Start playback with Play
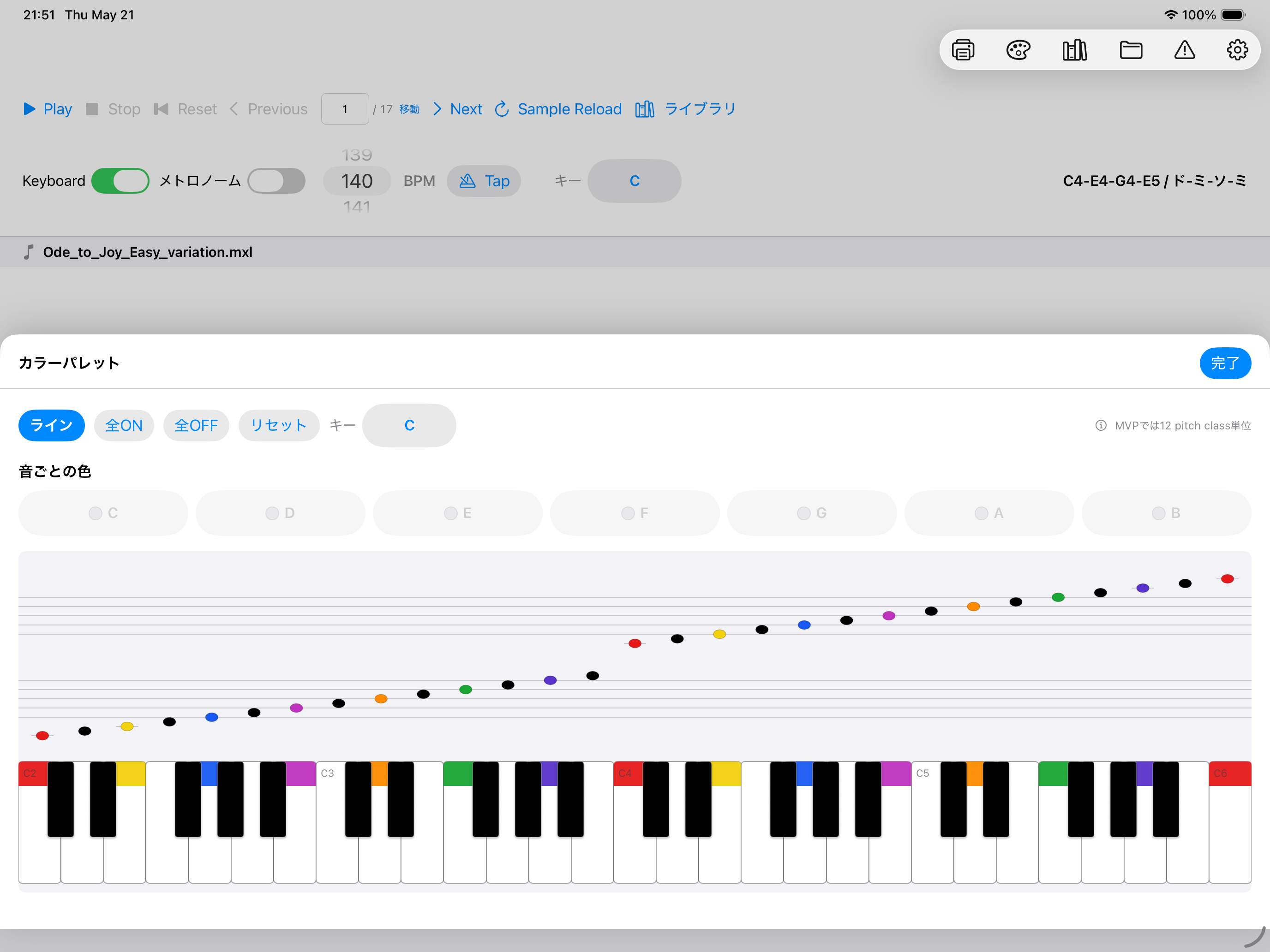Screen dimensions: 1270x952 48,109
